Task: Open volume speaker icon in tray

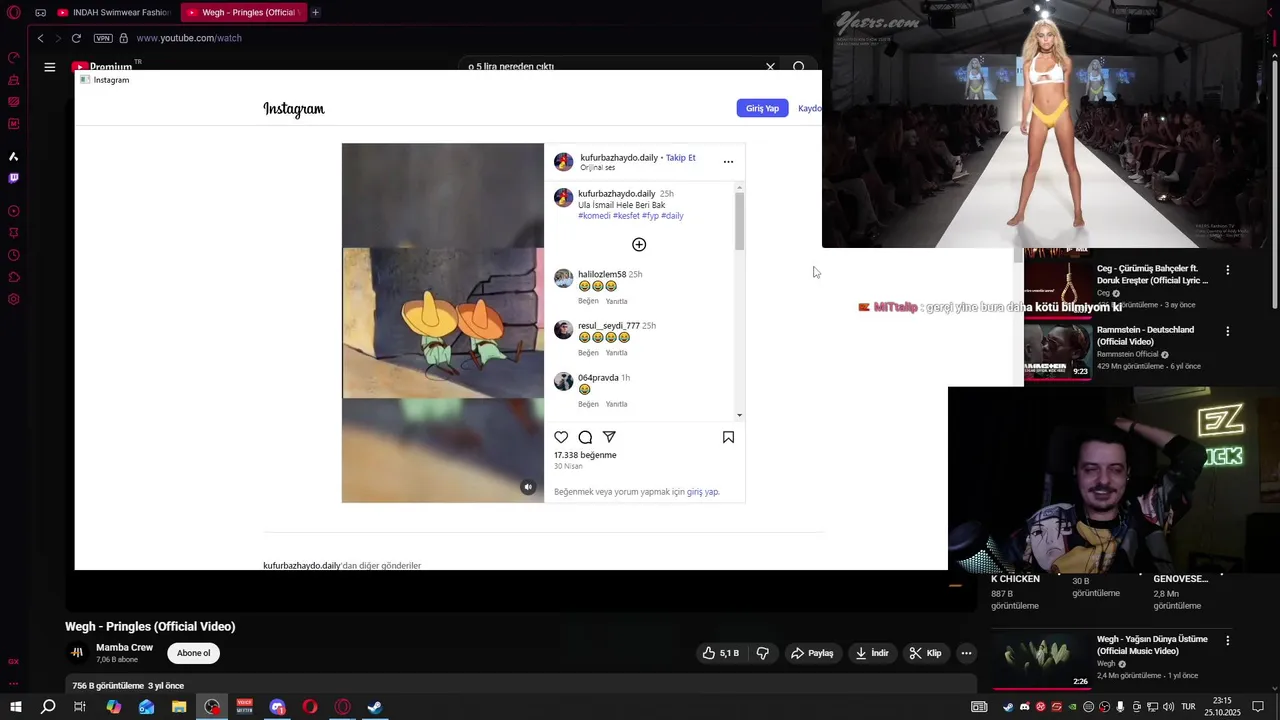Action: 1168,707
